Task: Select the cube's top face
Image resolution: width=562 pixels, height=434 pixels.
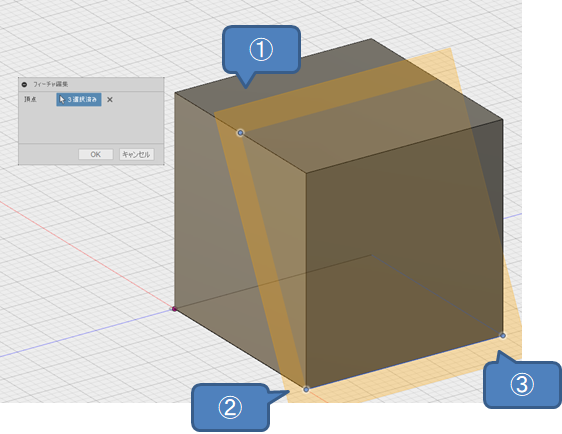Action: pos(339,106)
